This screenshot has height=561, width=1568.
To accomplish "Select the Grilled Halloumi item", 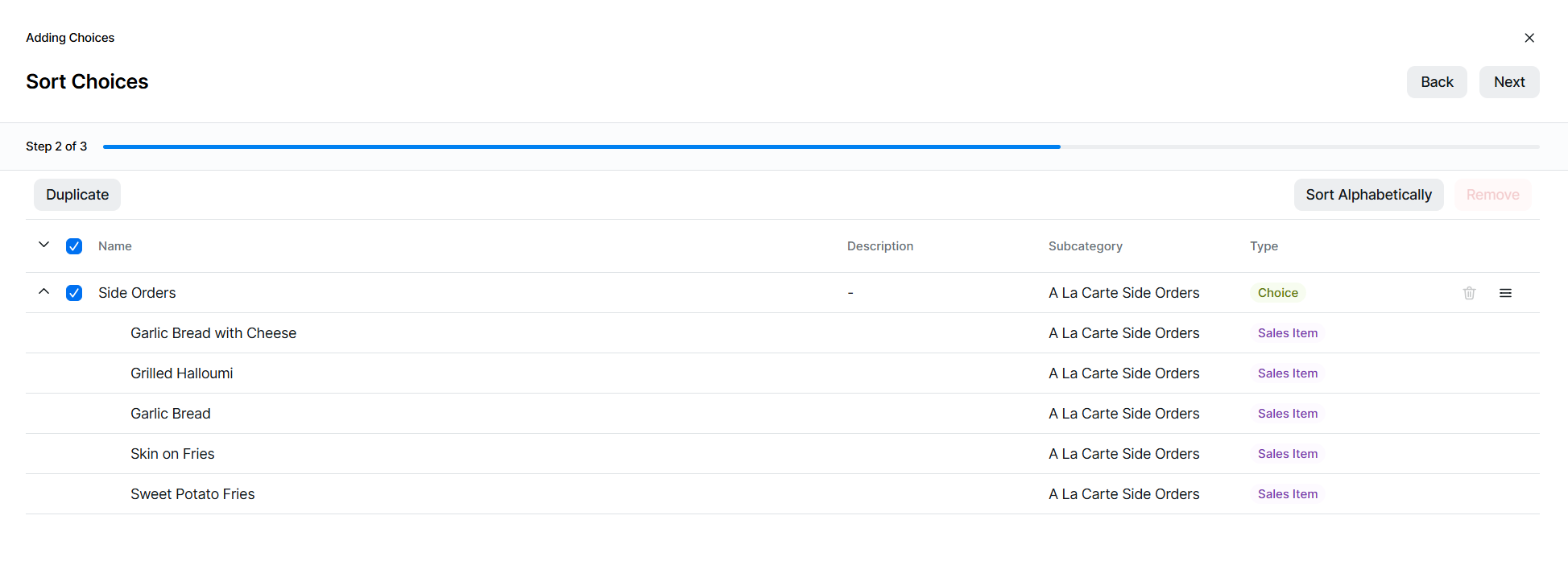I will click(x=182, y=373).
